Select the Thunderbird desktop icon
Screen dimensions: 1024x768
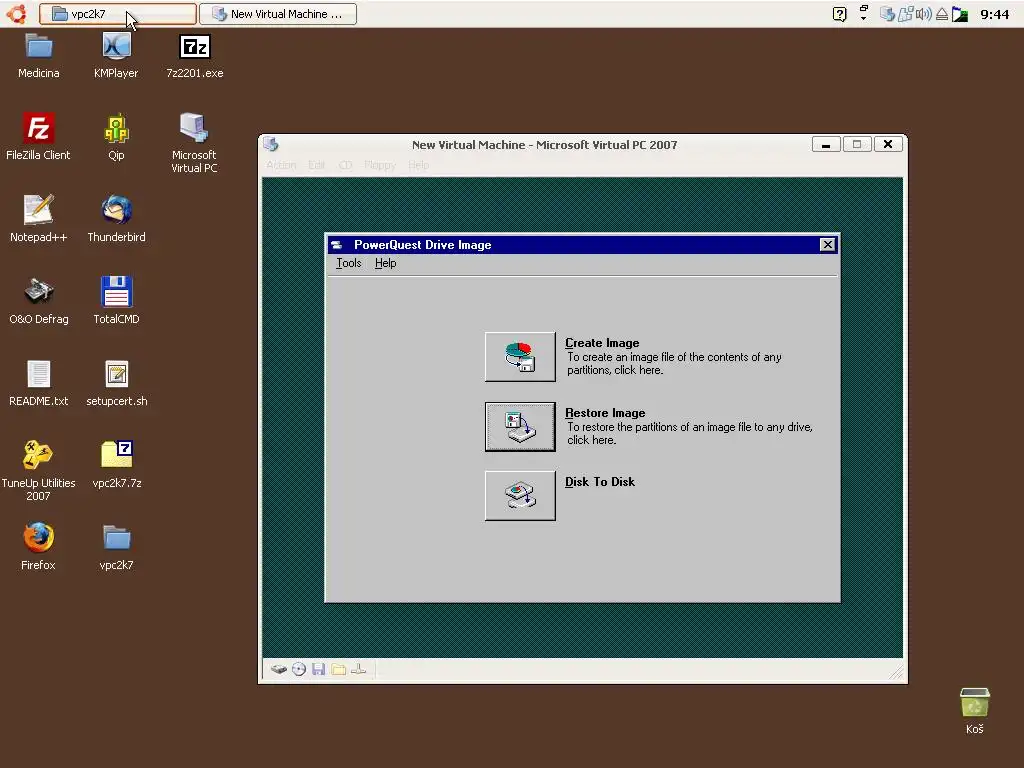pyautogui.click(x=116, y=219)
